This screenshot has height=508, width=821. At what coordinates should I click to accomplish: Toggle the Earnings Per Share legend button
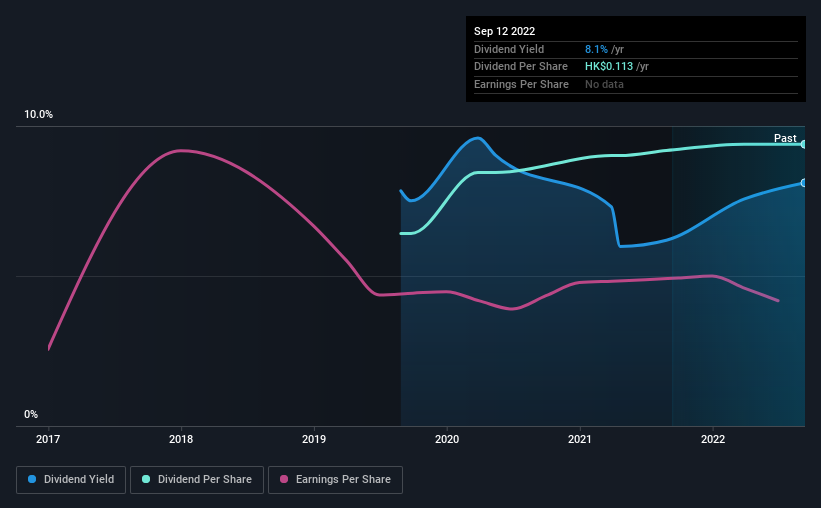click(x=335, y=480)
